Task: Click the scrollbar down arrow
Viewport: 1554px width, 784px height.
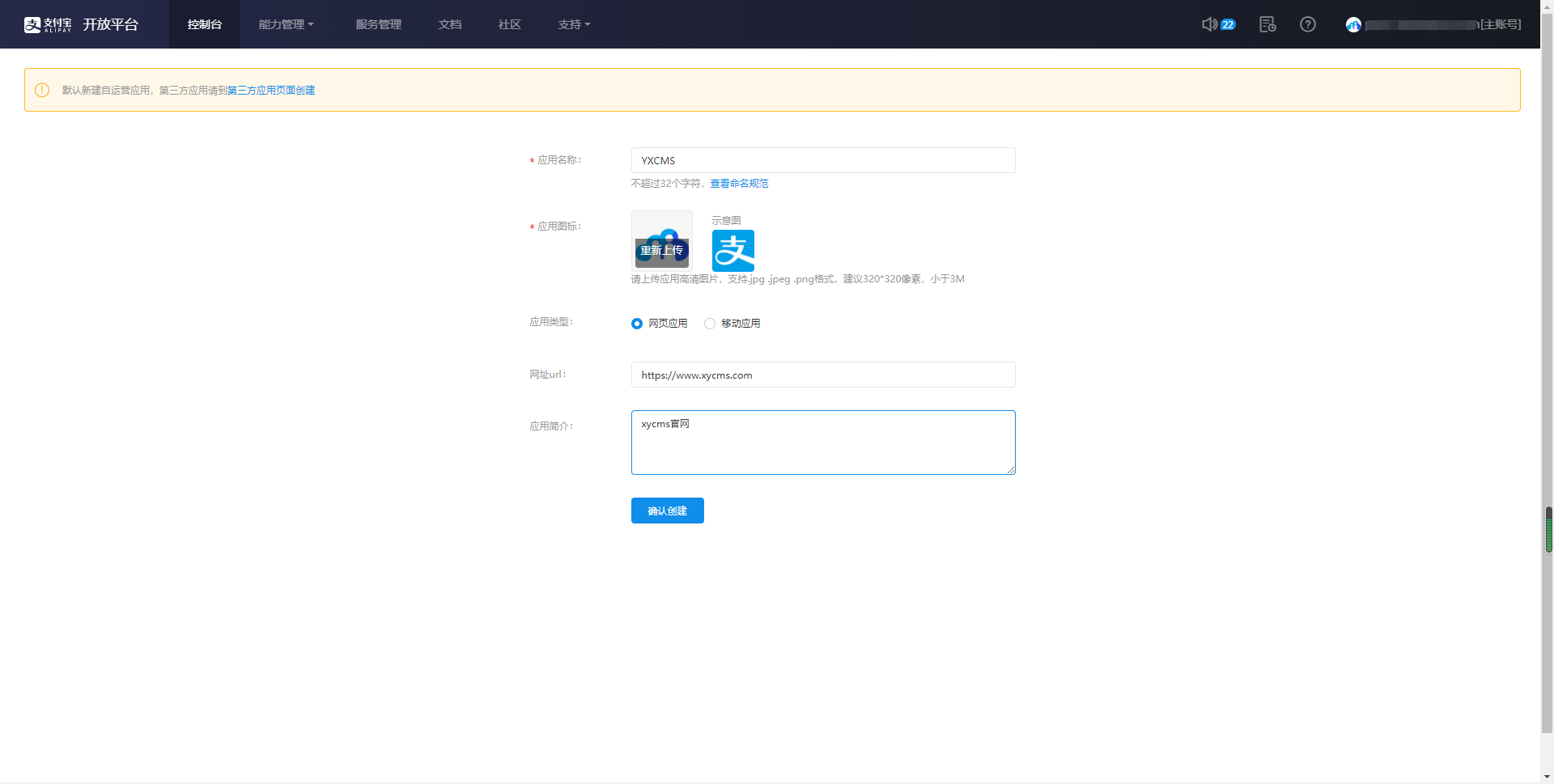Action: (1548, 777)
